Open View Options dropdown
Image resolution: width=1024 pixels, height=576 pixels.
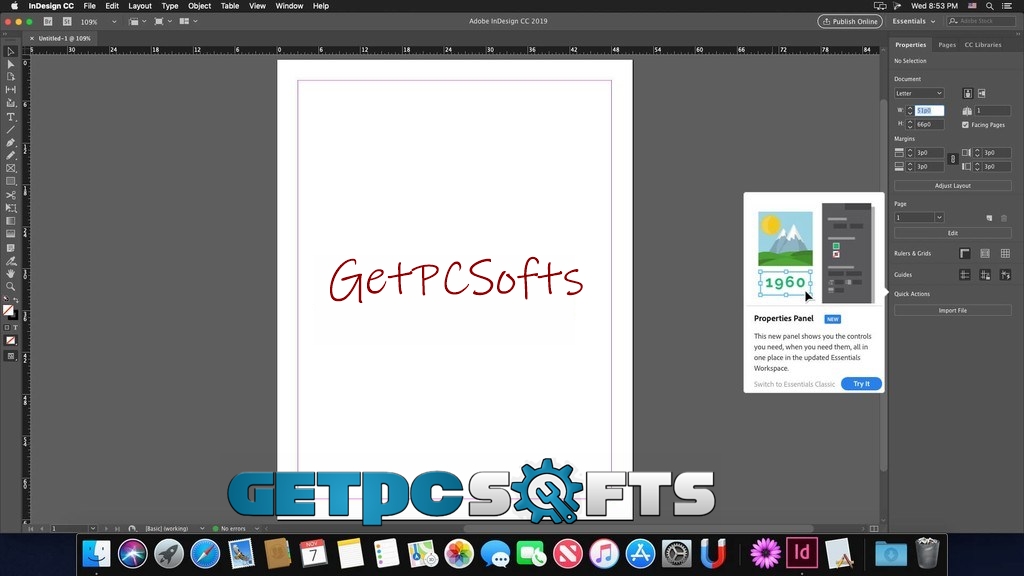(x=137, y=22)
